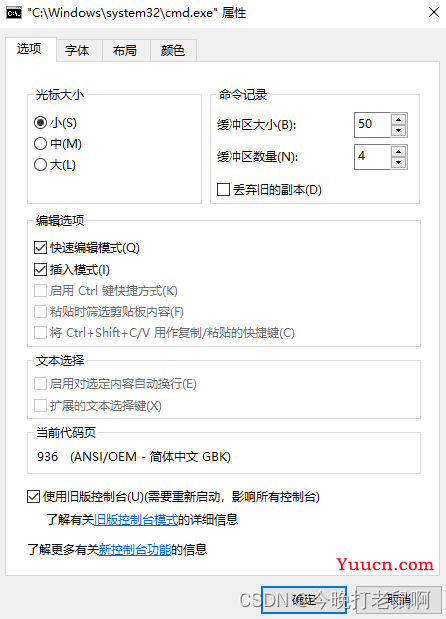Increase buffer size with up arrow

pyautogui.click(x=399, y=120)
